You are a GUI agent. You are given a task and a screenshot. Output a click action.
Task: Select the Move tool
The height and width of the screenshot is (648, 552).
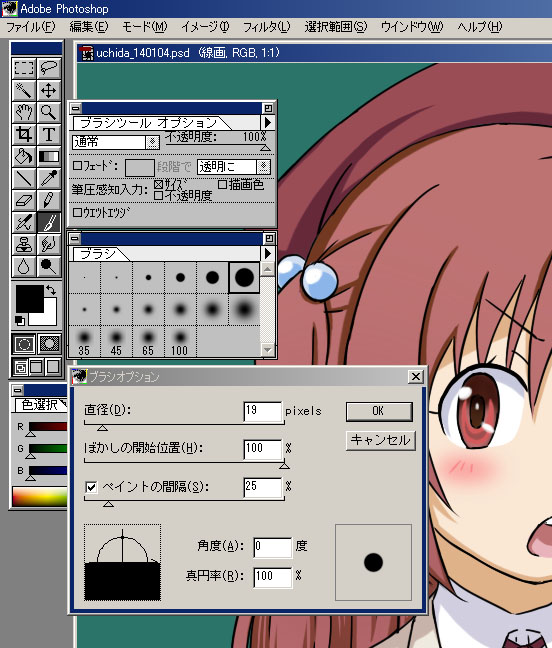tap(49, 90)
